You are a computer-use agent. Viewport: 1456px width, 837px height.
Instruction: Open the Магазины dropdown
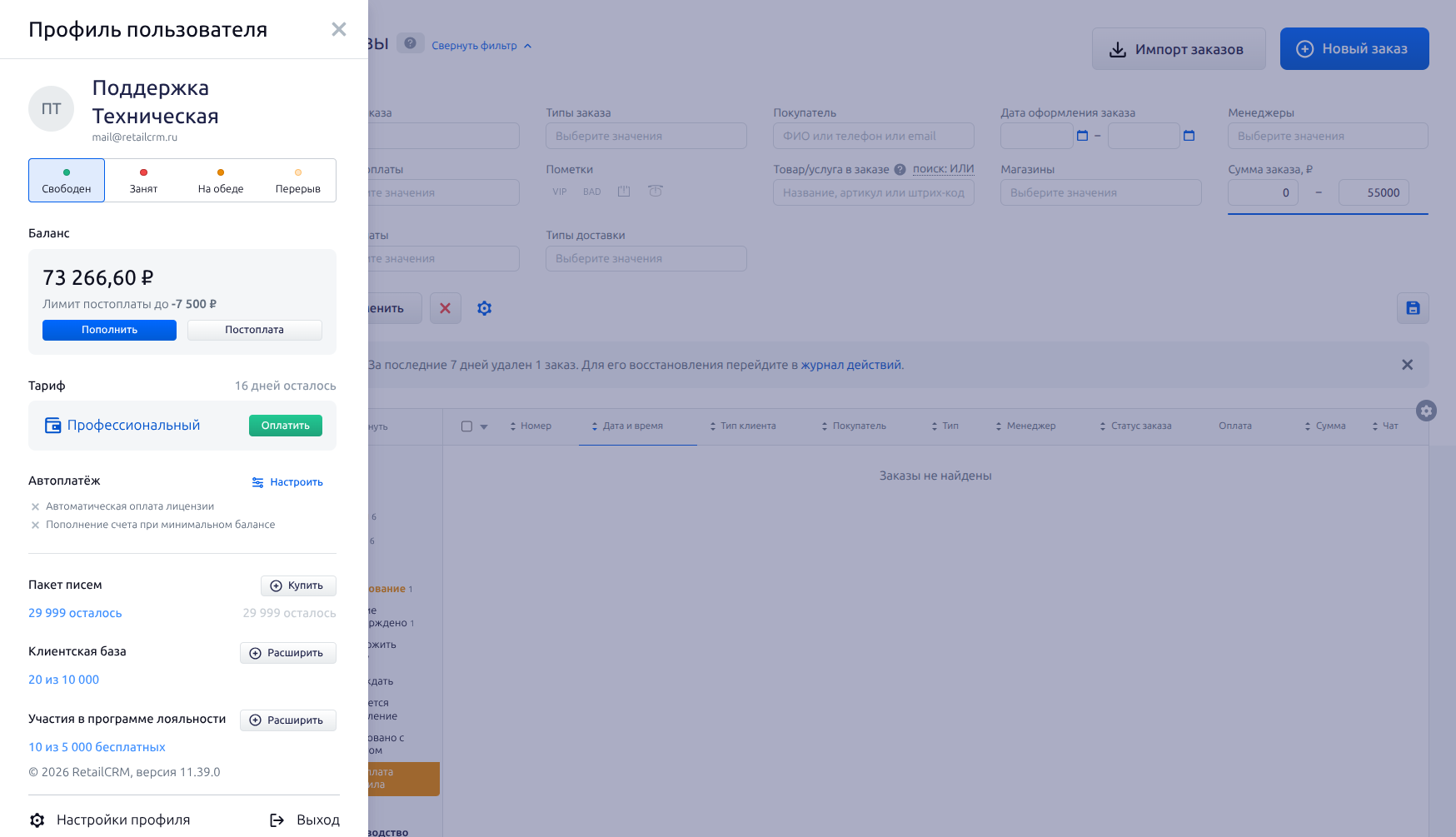pos(1101,192)
